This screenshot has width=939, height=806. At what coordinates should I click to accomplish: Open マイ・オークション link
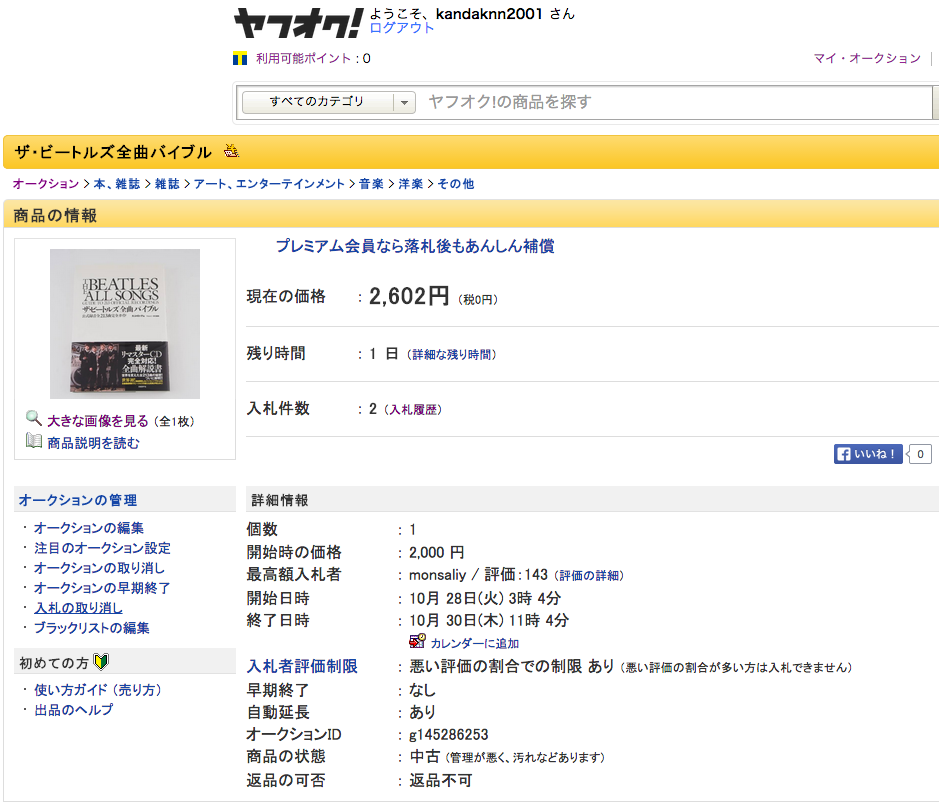[x=867, y=58]
